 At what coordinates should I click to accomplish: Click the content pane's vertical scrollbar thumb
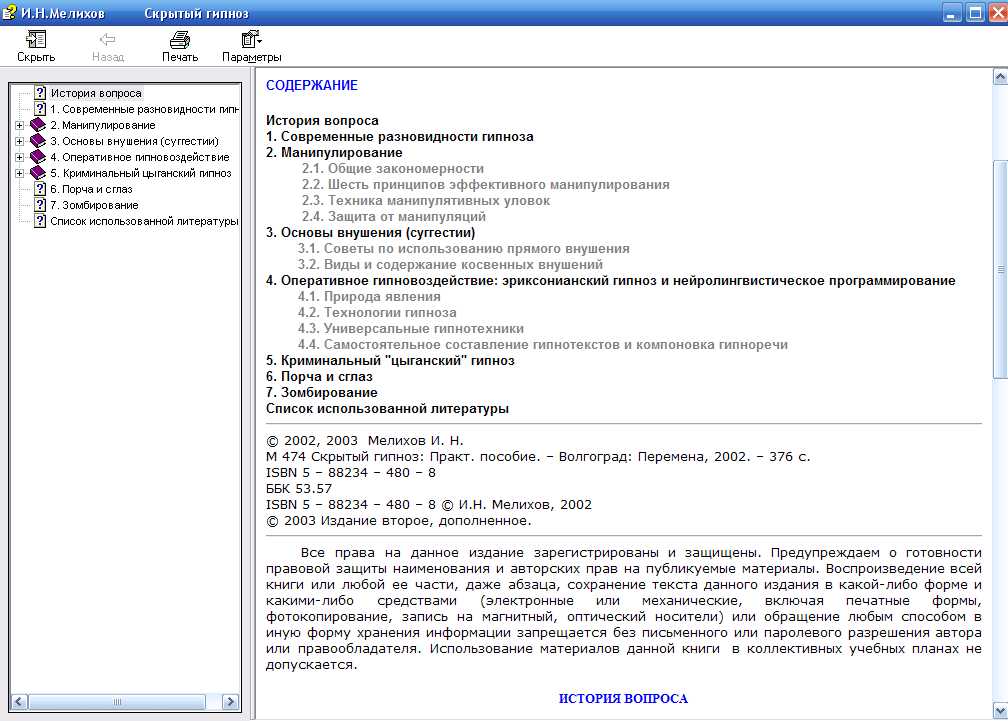[x=1000, y=269]
